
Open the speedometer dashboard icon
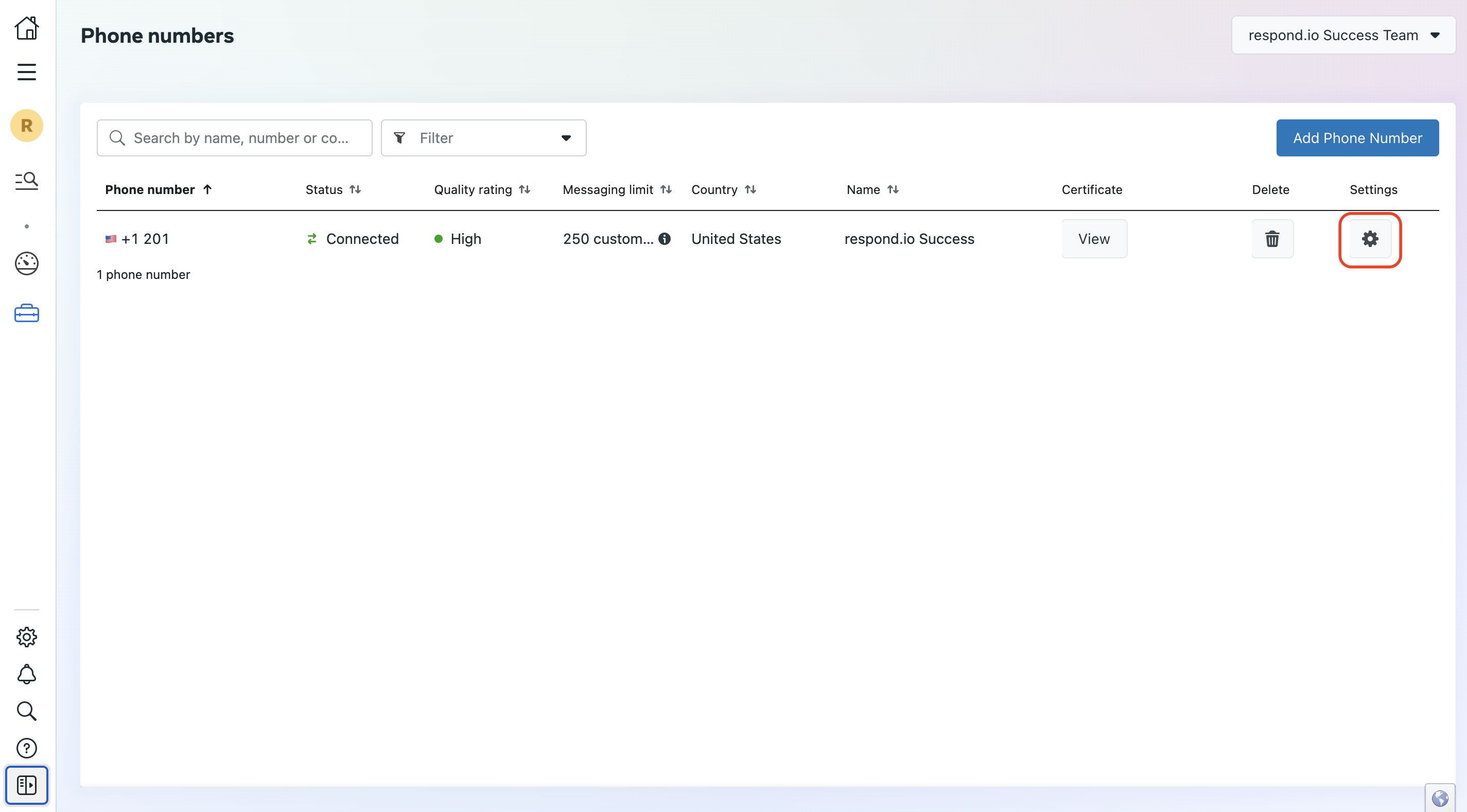[26, 263]
